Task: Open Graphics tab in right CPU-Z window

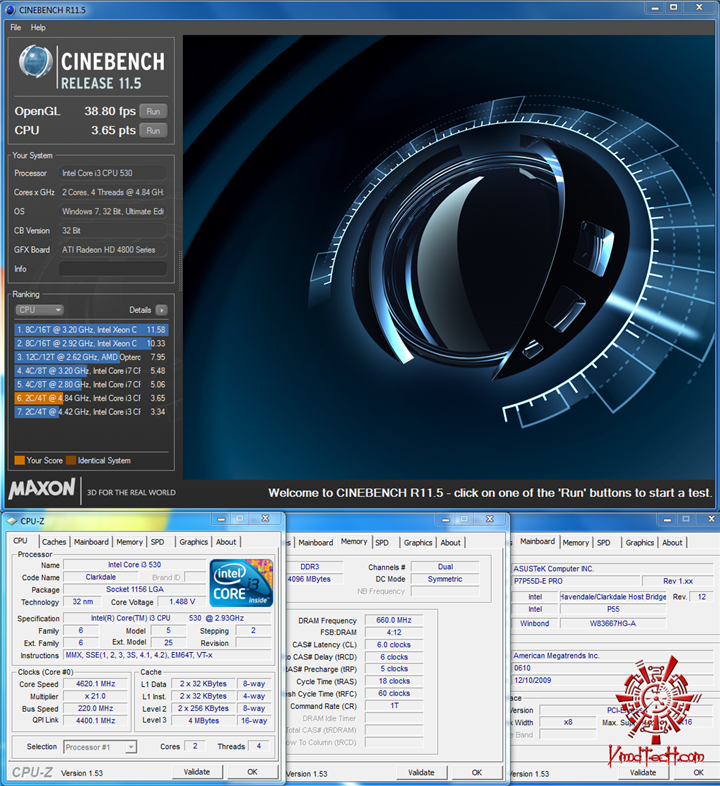Action: click(x=640, y=542)
